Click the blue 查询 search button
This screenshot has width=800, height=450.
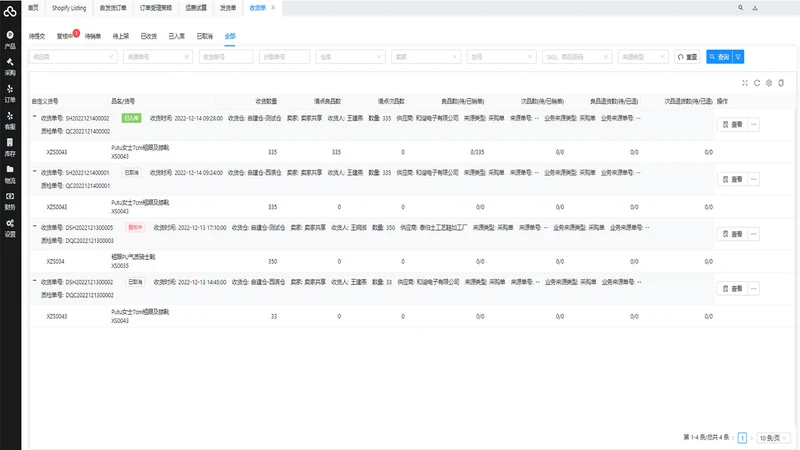click(x=719, y=57)
